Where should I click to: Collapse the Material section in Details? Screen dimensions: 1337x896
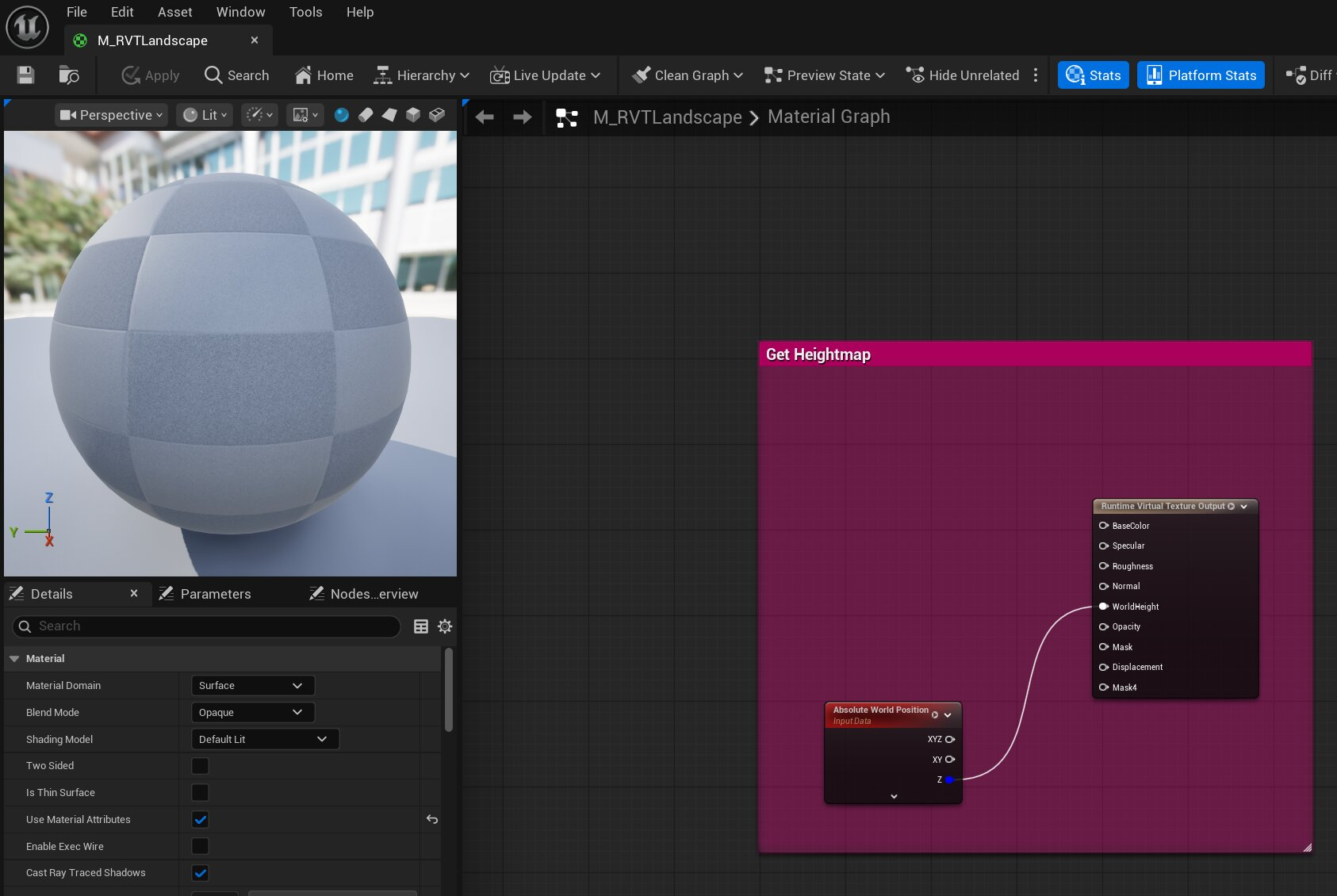coord(14,658)
